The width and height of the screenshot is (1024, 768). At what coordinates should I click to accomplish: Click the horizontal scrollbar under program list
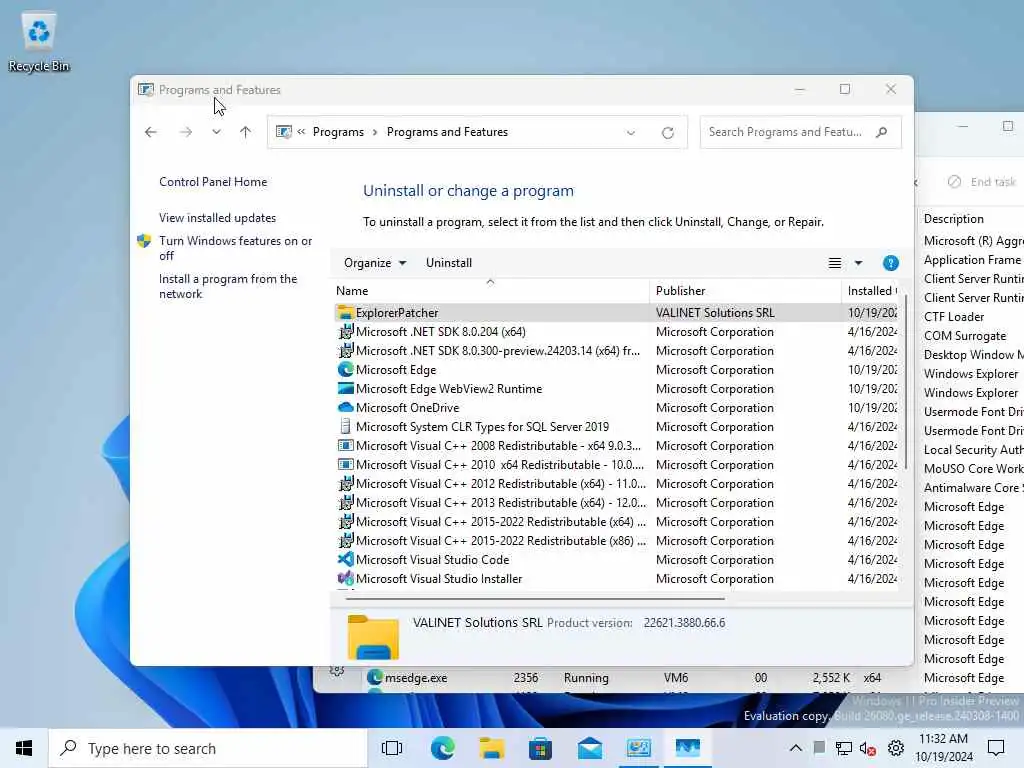534,598
